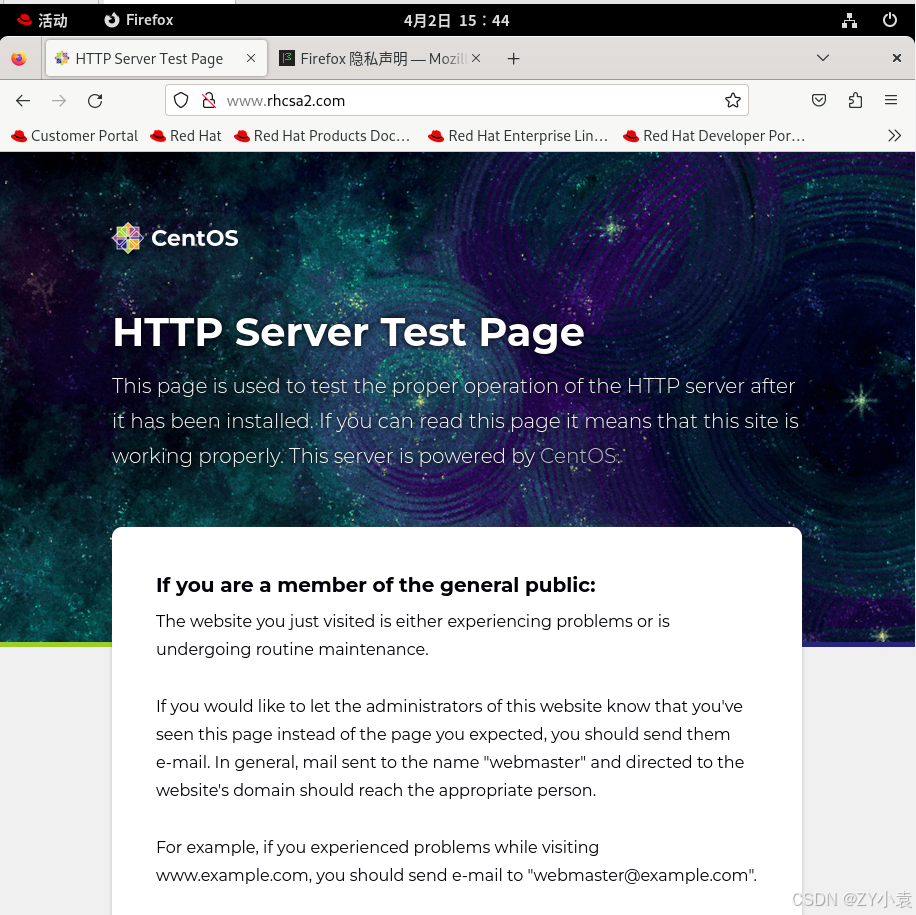Bookmark this page with the star
The image size is (916, 915).
point(733,100)
